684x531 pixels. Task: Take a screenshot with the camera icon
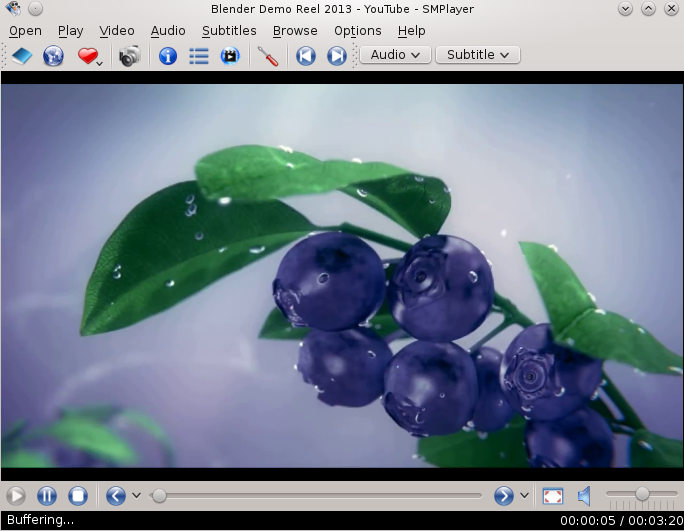click(x=129, y=56)
